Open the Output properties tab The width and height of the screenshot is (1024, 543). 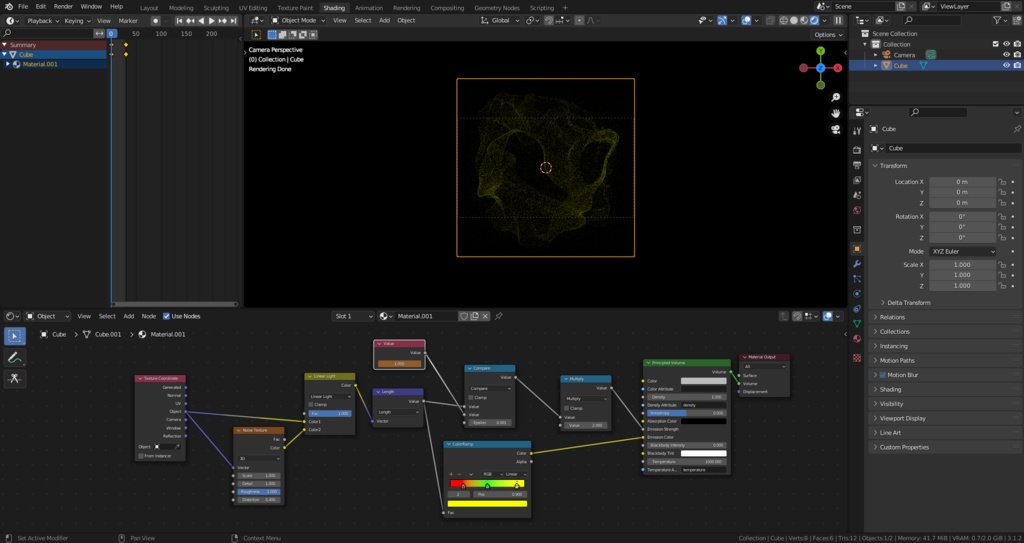(x=857, y=165)
